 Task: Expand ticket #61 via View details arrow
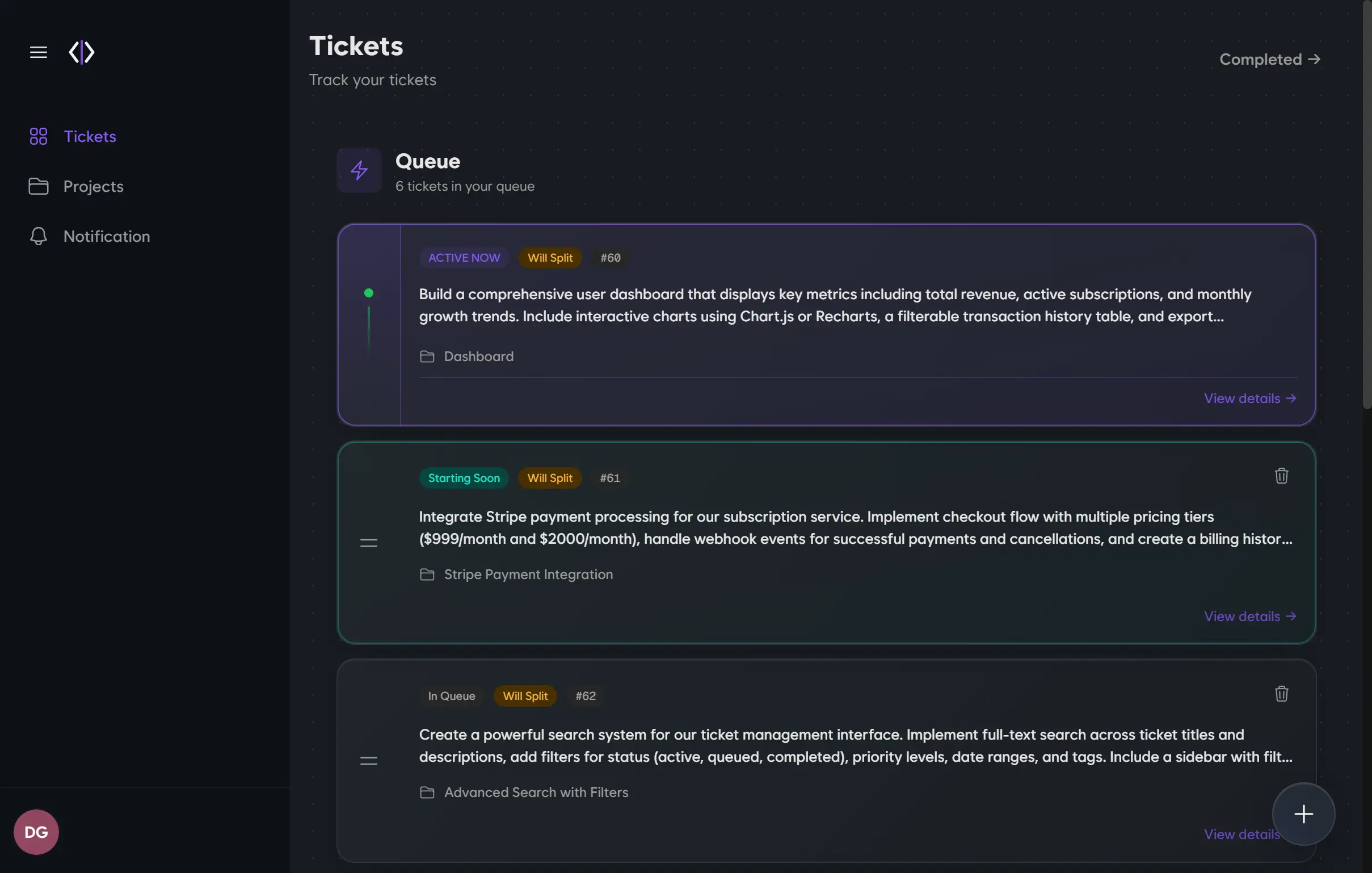click(x=1249, y=616)
